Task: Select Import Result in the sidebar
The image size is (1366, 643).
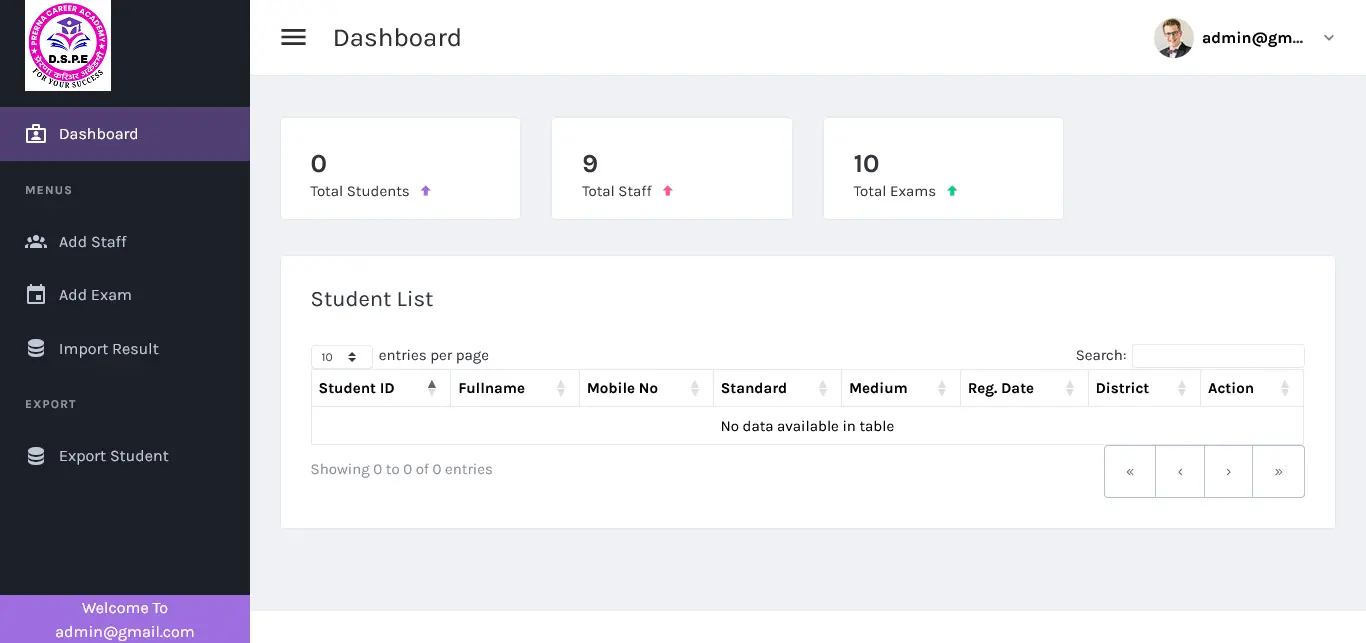Action: pos(109,349)
